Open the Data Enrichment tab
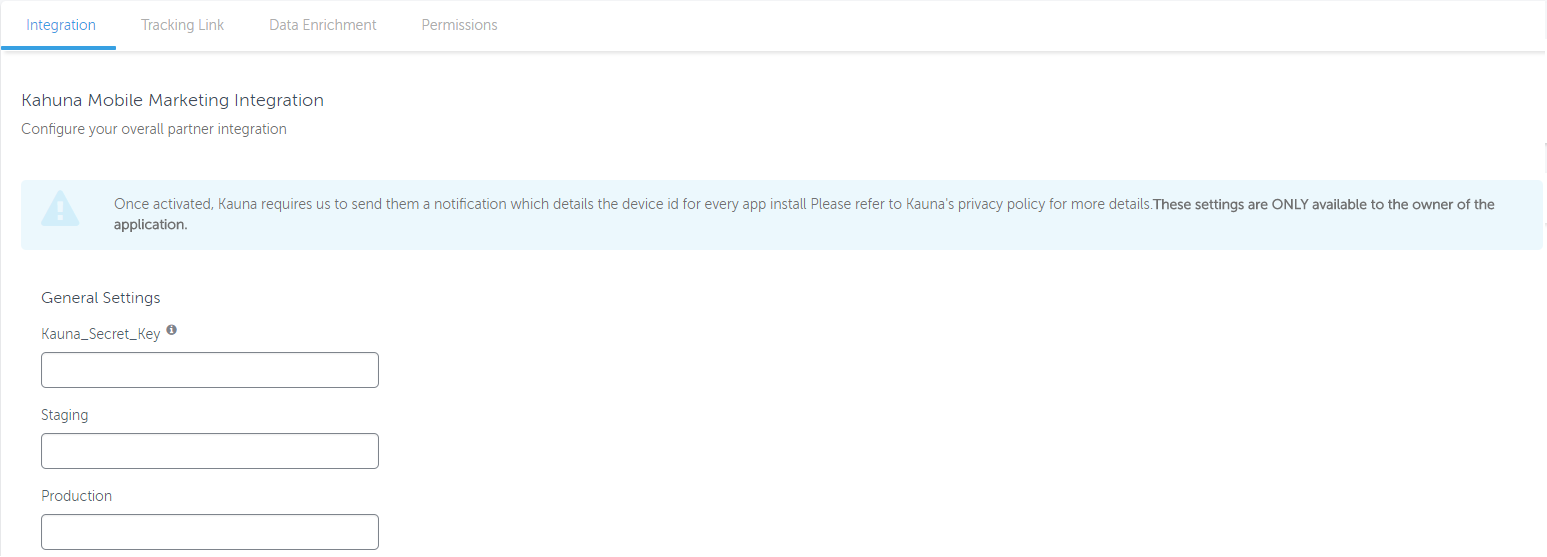 [x=322, y=25]
